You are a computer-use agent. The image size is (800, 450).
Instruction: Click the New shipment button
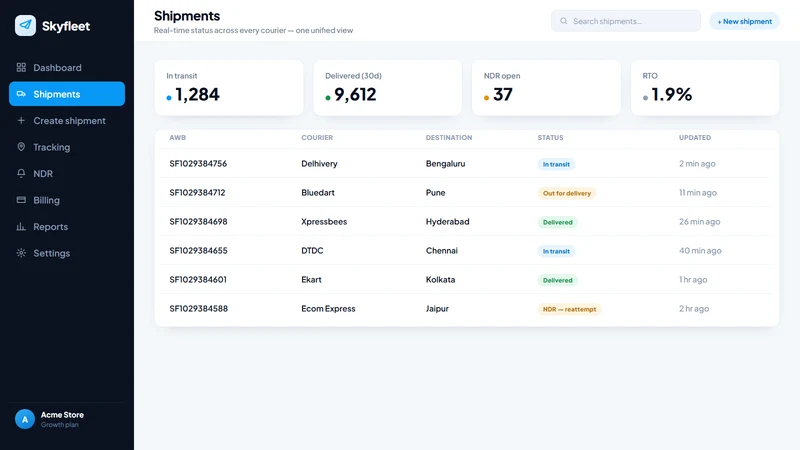(744, 21)
